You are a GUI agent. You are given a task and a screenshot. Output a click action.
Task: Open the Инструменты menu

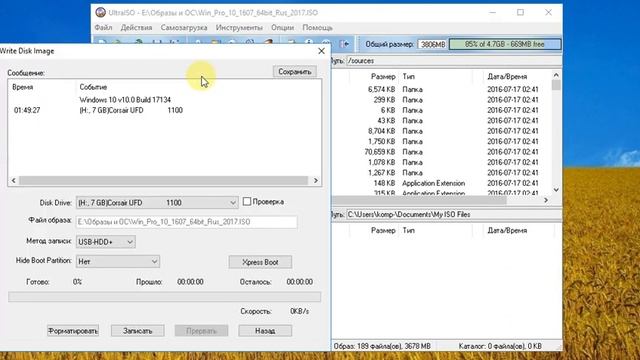239,28
